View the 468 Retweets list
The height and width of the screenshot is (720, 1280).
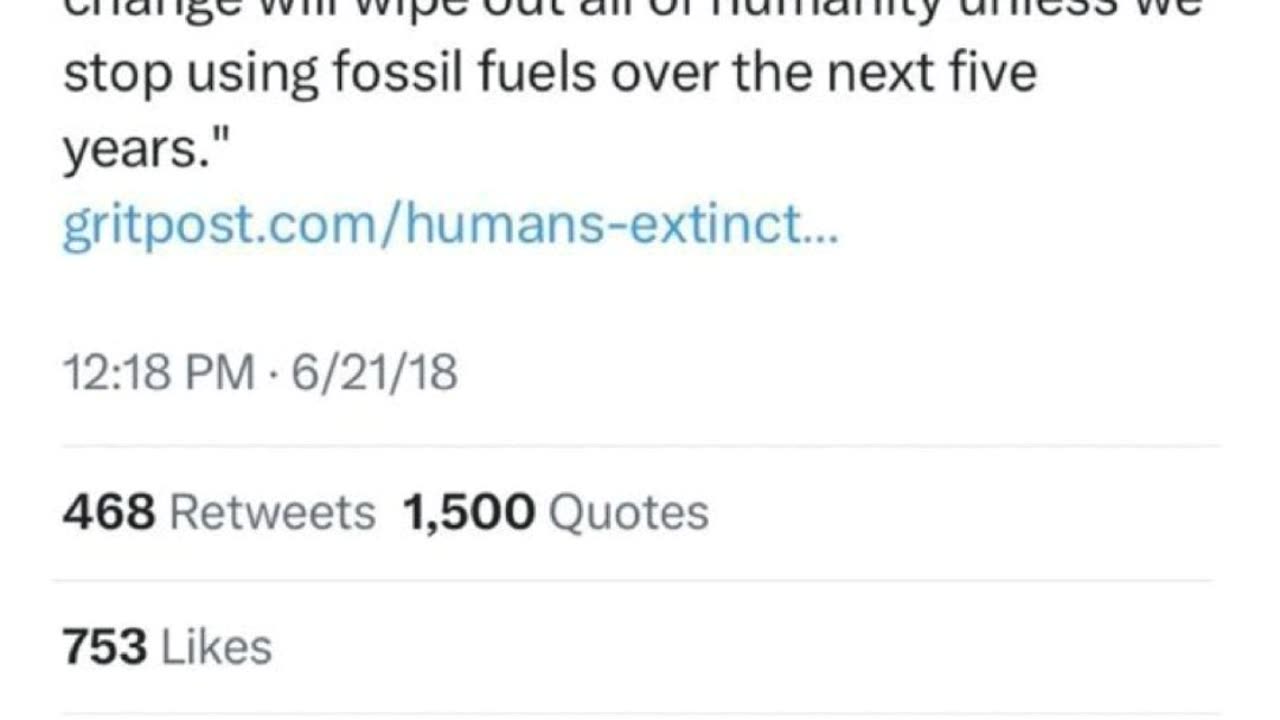coord(218,513)
